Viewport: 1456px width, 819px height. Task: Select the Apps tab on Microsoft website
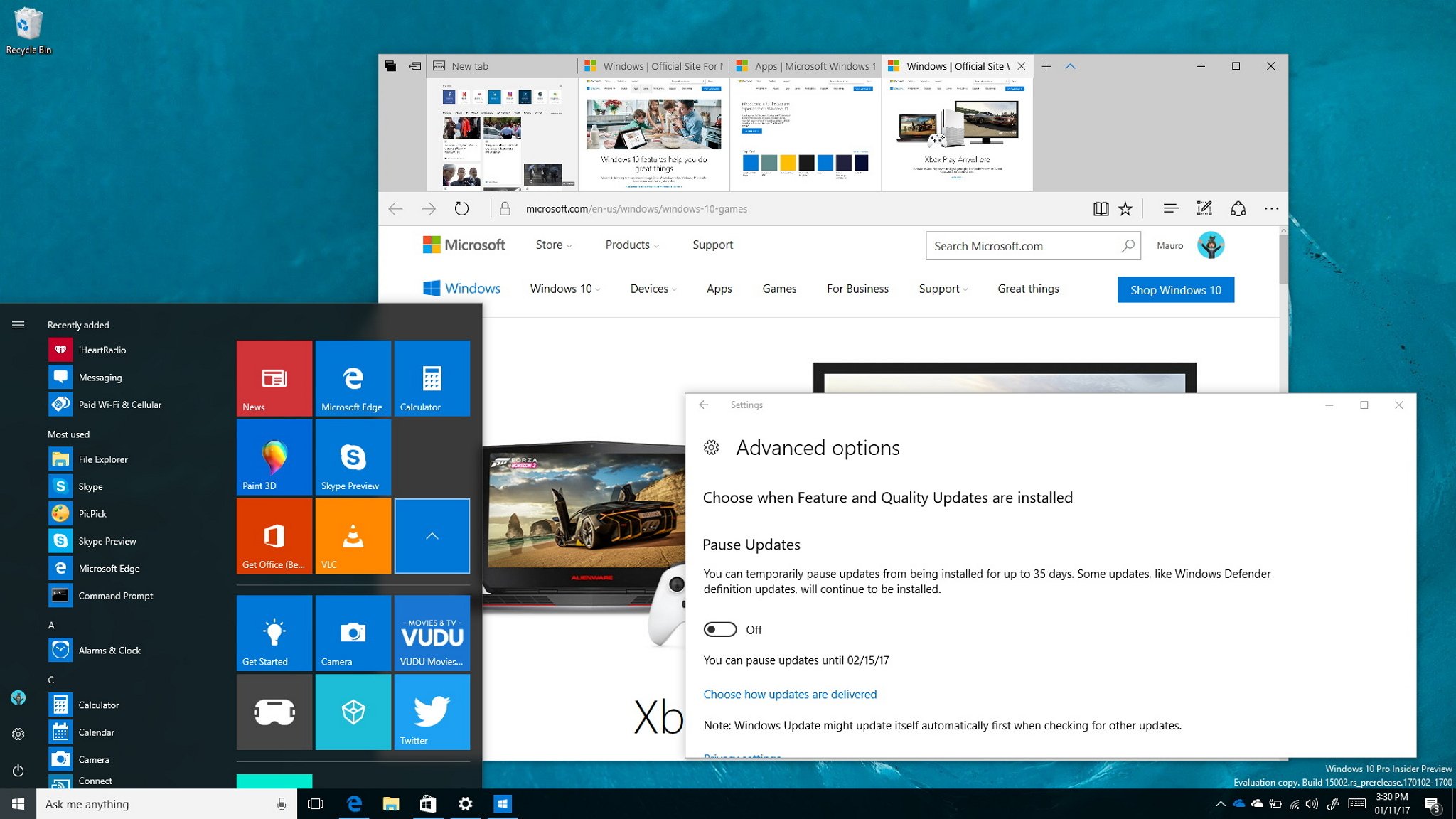click(719, 289)
